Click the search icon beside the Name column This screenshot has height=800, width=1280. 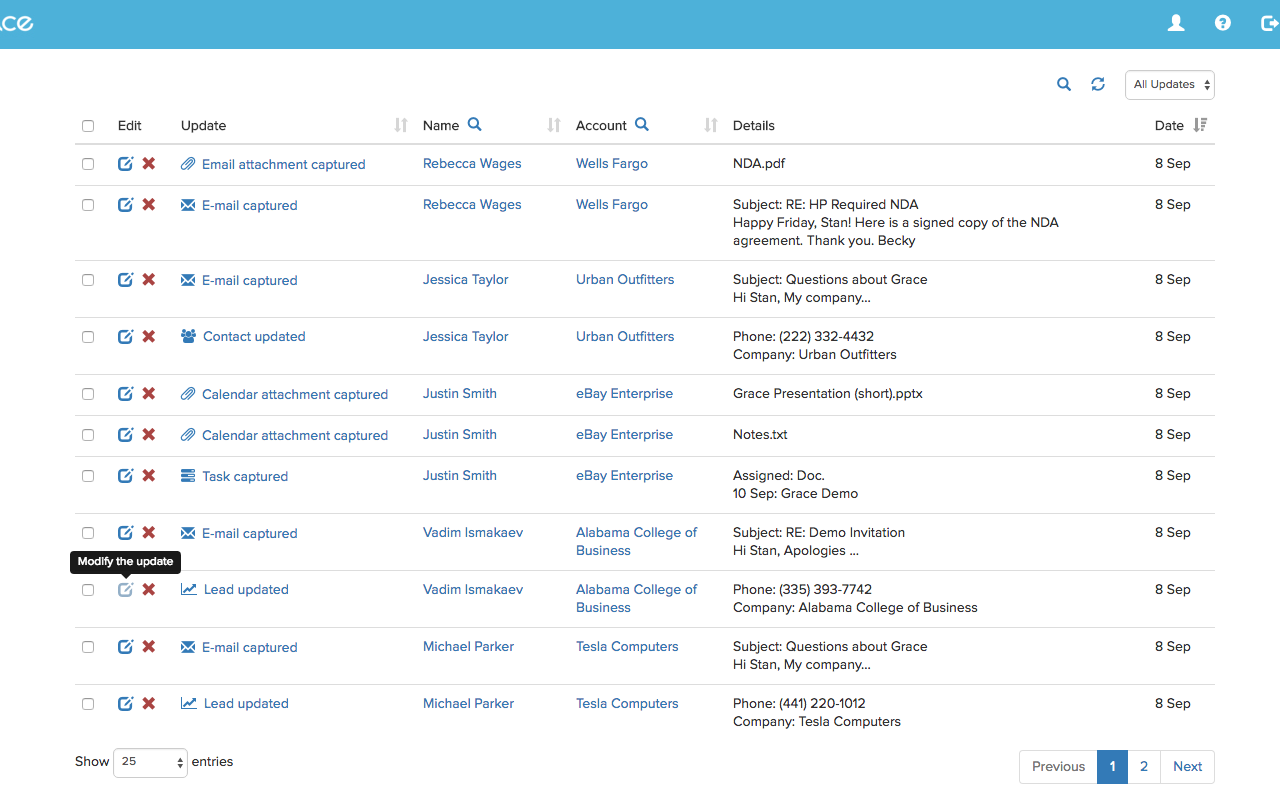(475, 124)
